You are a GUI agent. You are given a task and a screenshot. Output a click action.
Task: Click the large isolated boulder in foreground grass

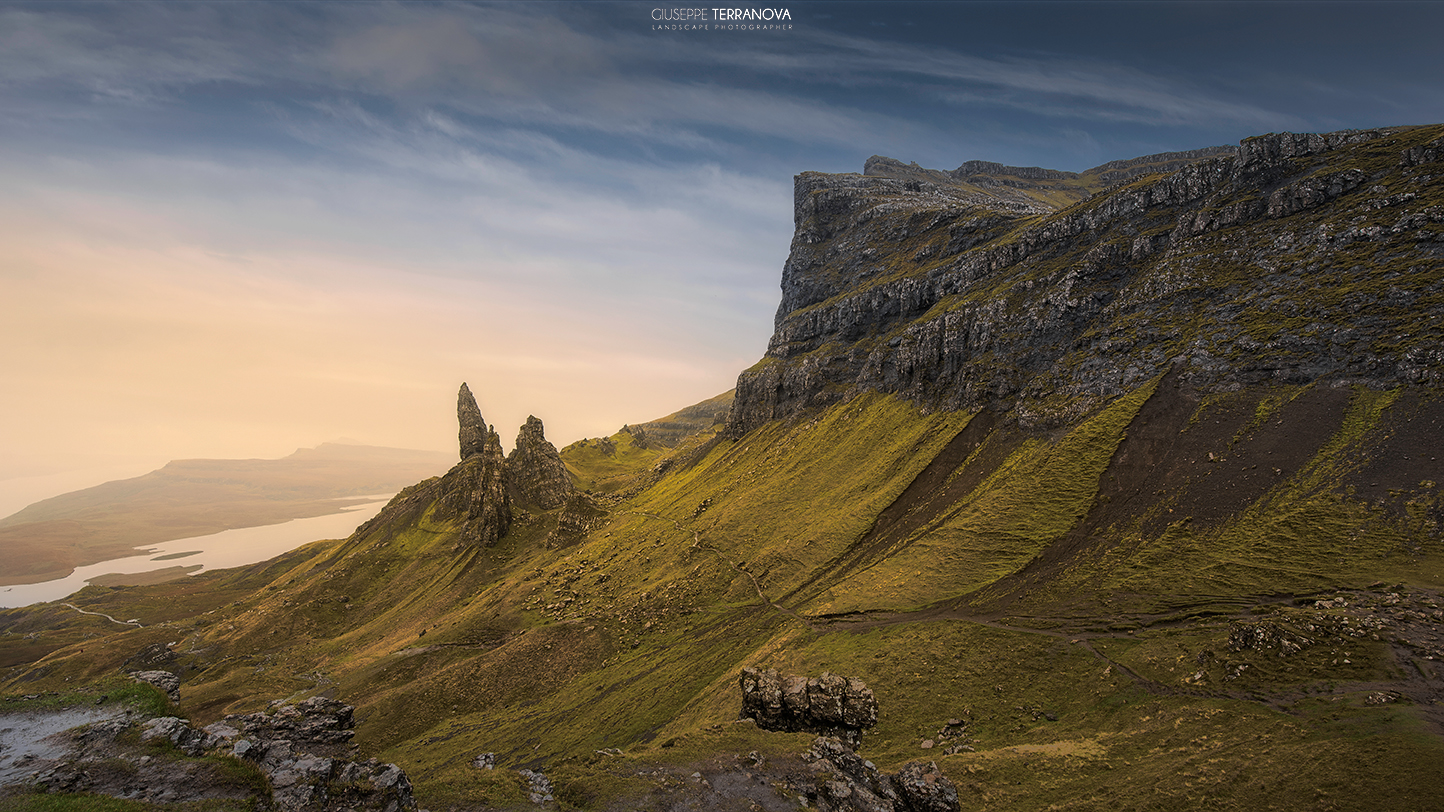[807, 700]
